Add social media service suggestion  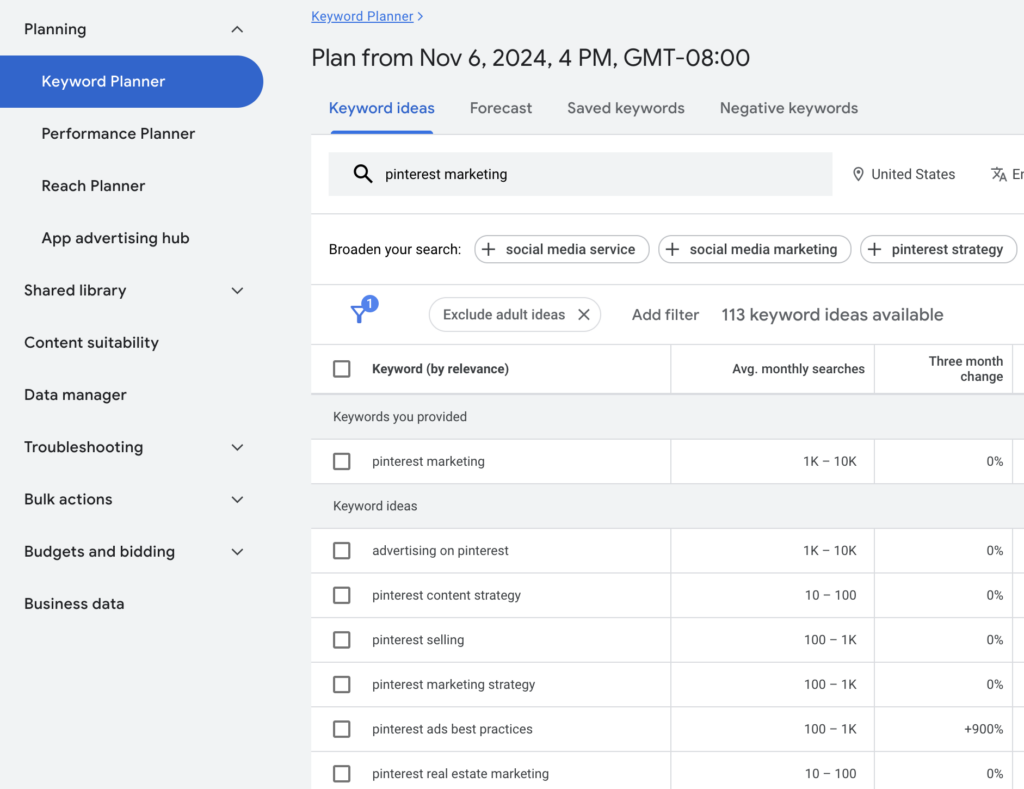coord(562,250)
